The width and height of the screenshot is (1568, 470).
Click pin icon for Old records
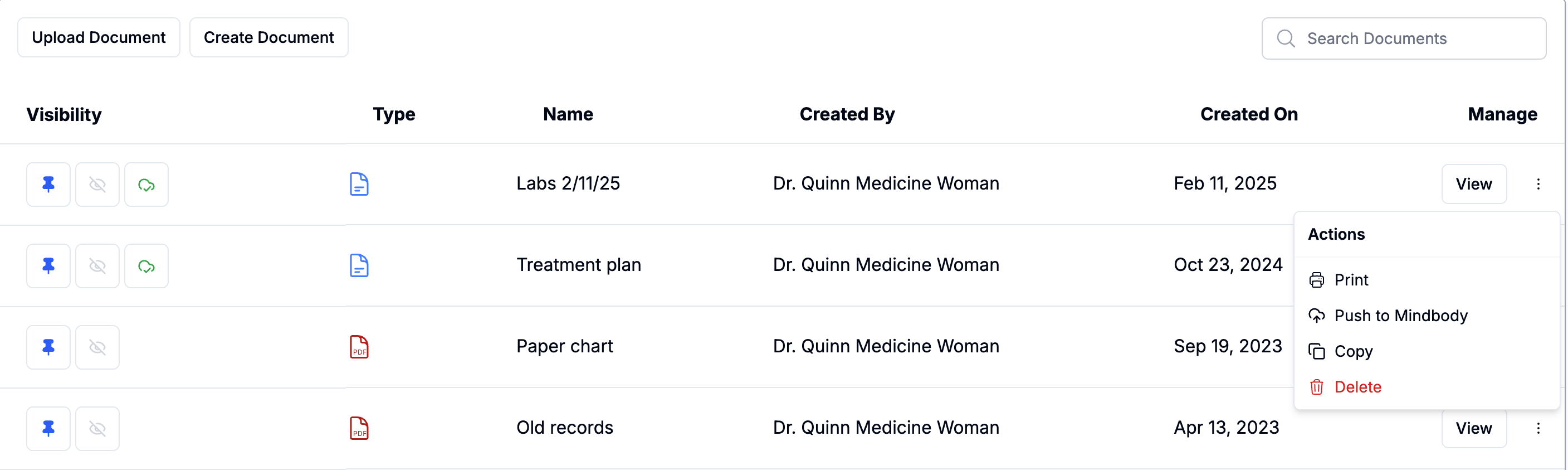tap(48, 428)
